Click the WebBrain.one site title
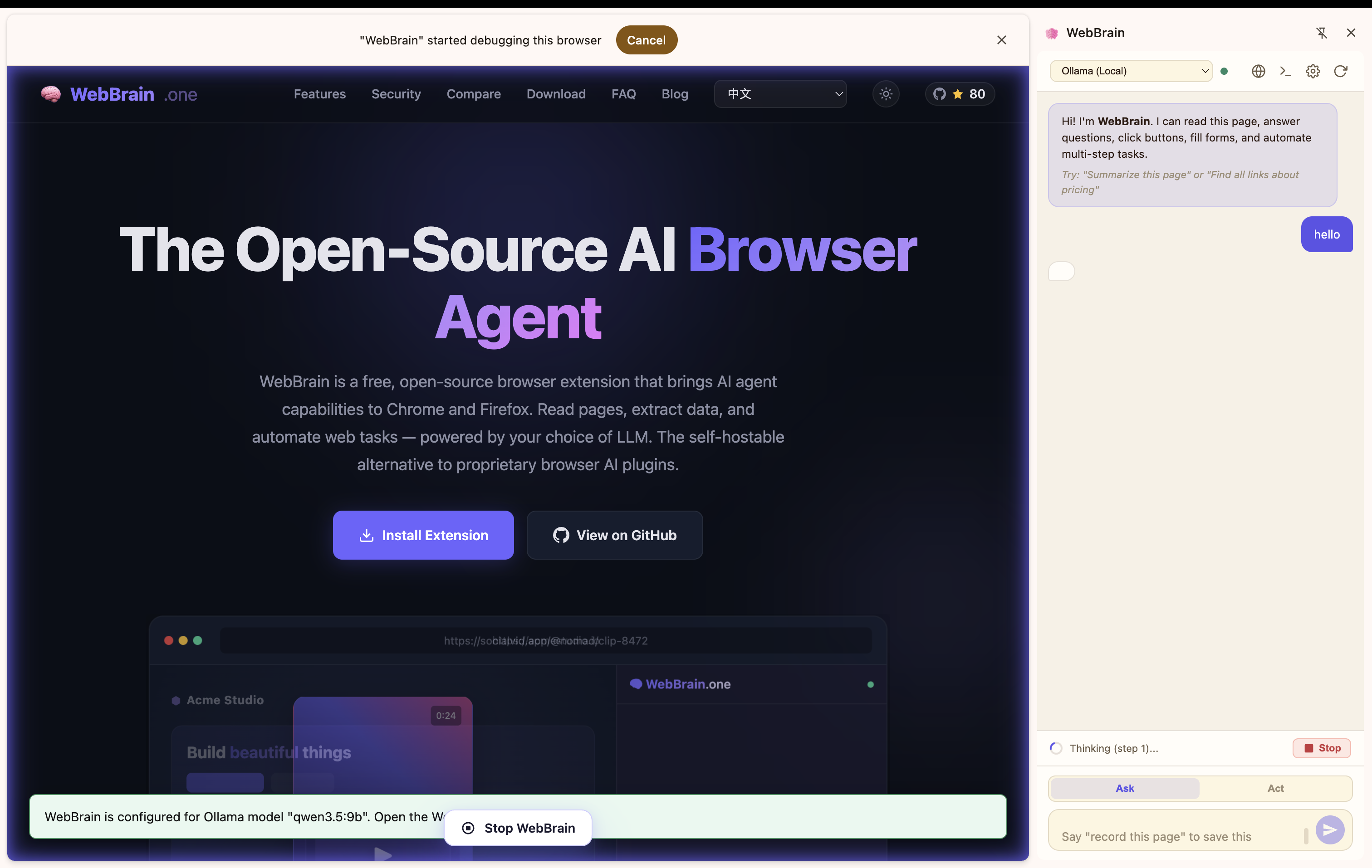 (x=134, y=94)
